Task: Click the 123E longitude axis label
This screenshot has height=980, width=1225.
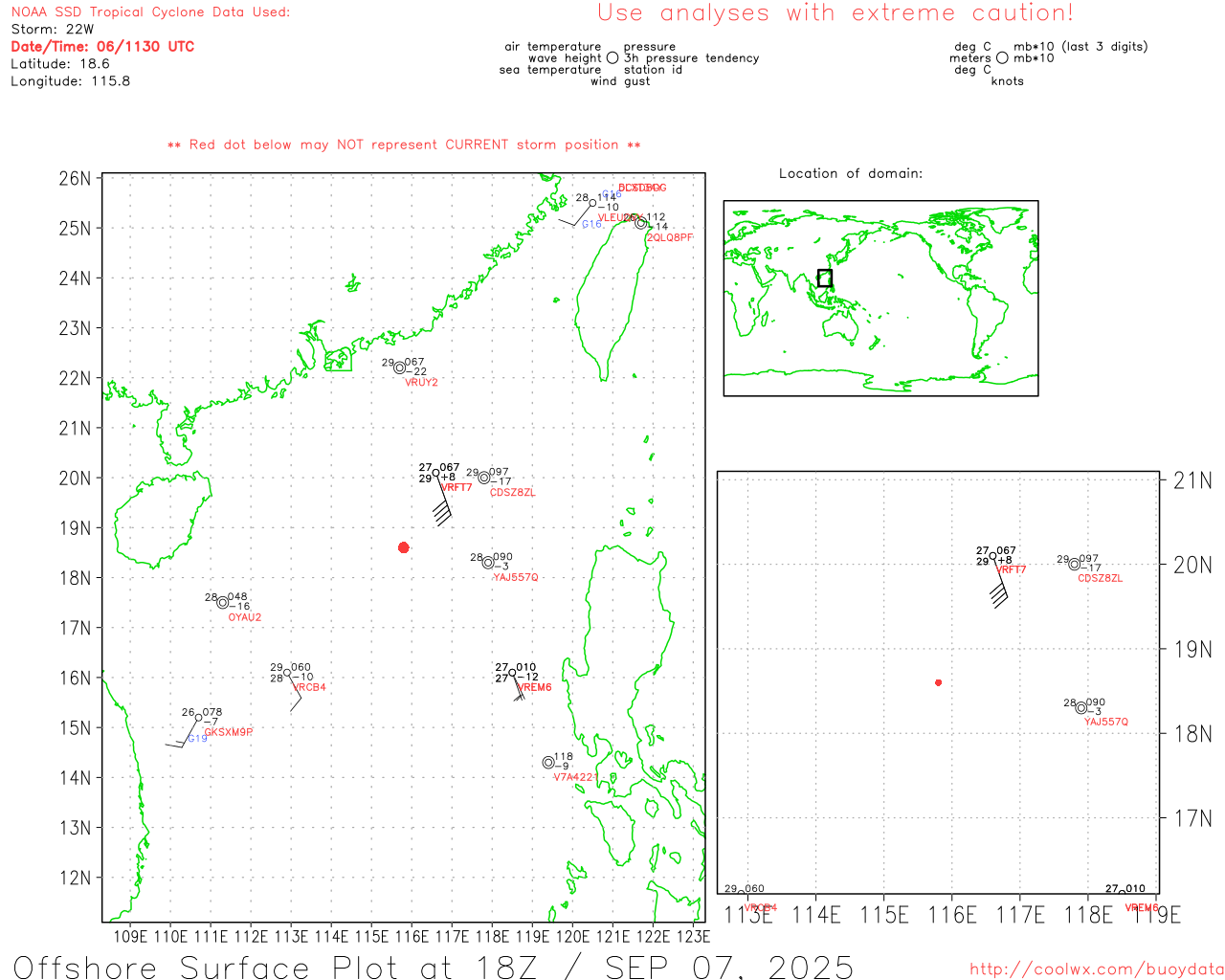Action: [693, 936]
